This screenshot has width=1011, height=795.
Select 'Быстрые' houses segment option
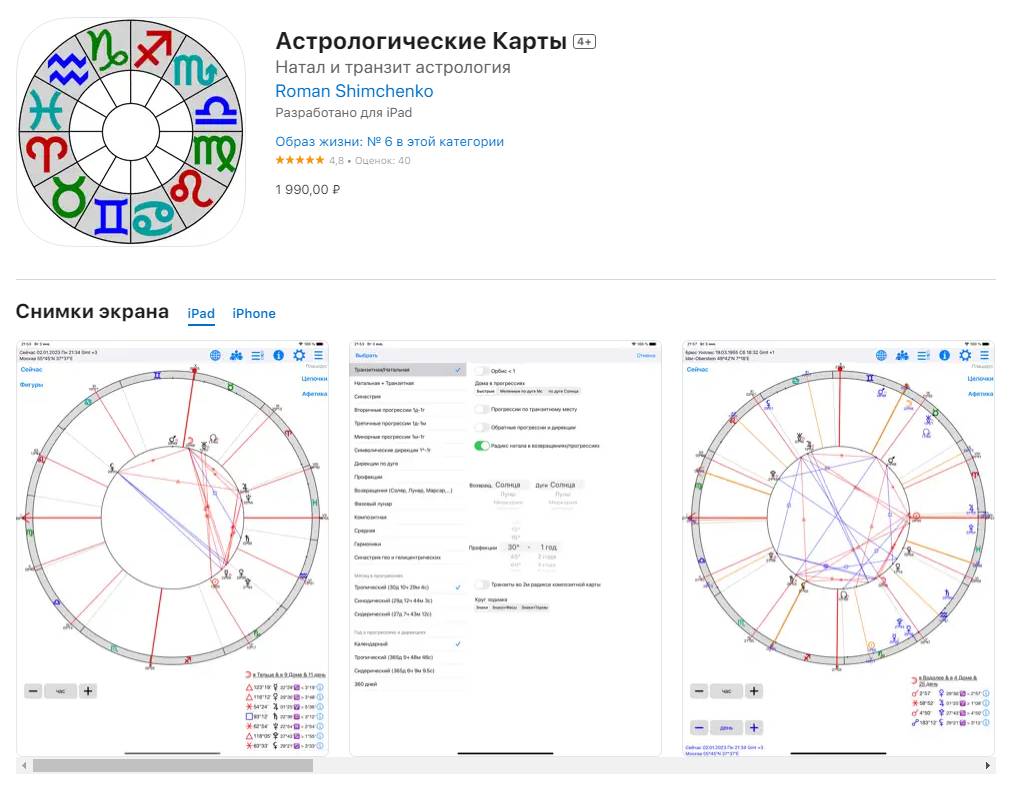(x=485, y=391)
